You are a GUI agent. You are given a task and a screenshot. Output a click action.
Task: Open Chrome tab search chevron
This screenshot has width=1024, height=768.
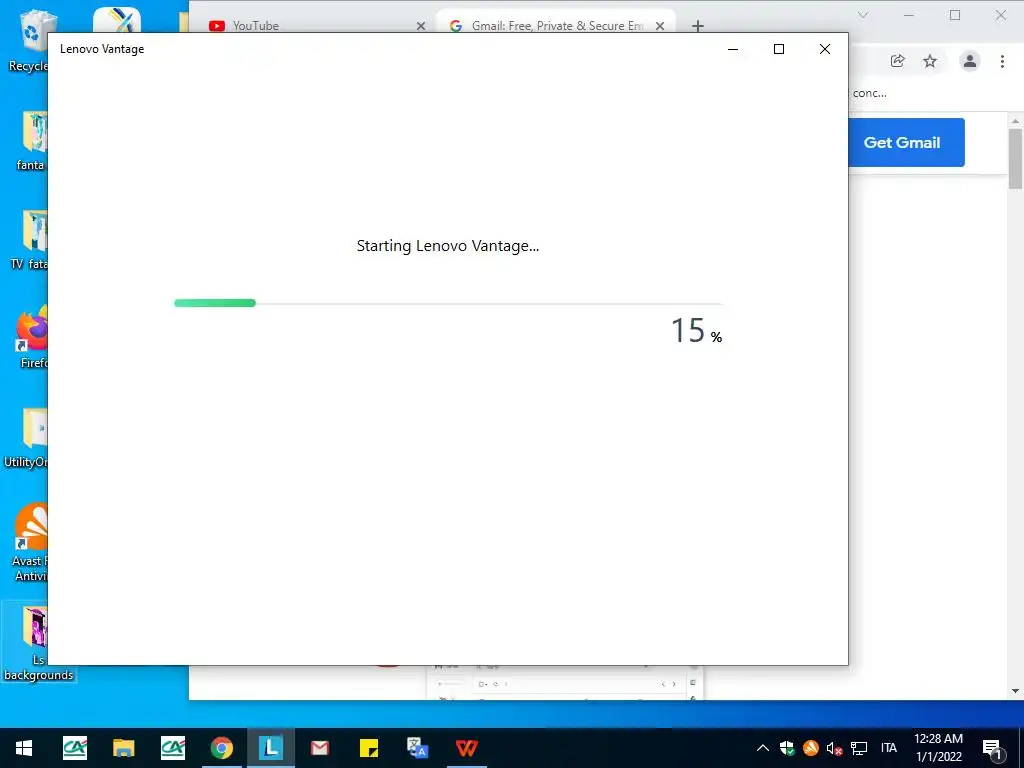[863, 15]
